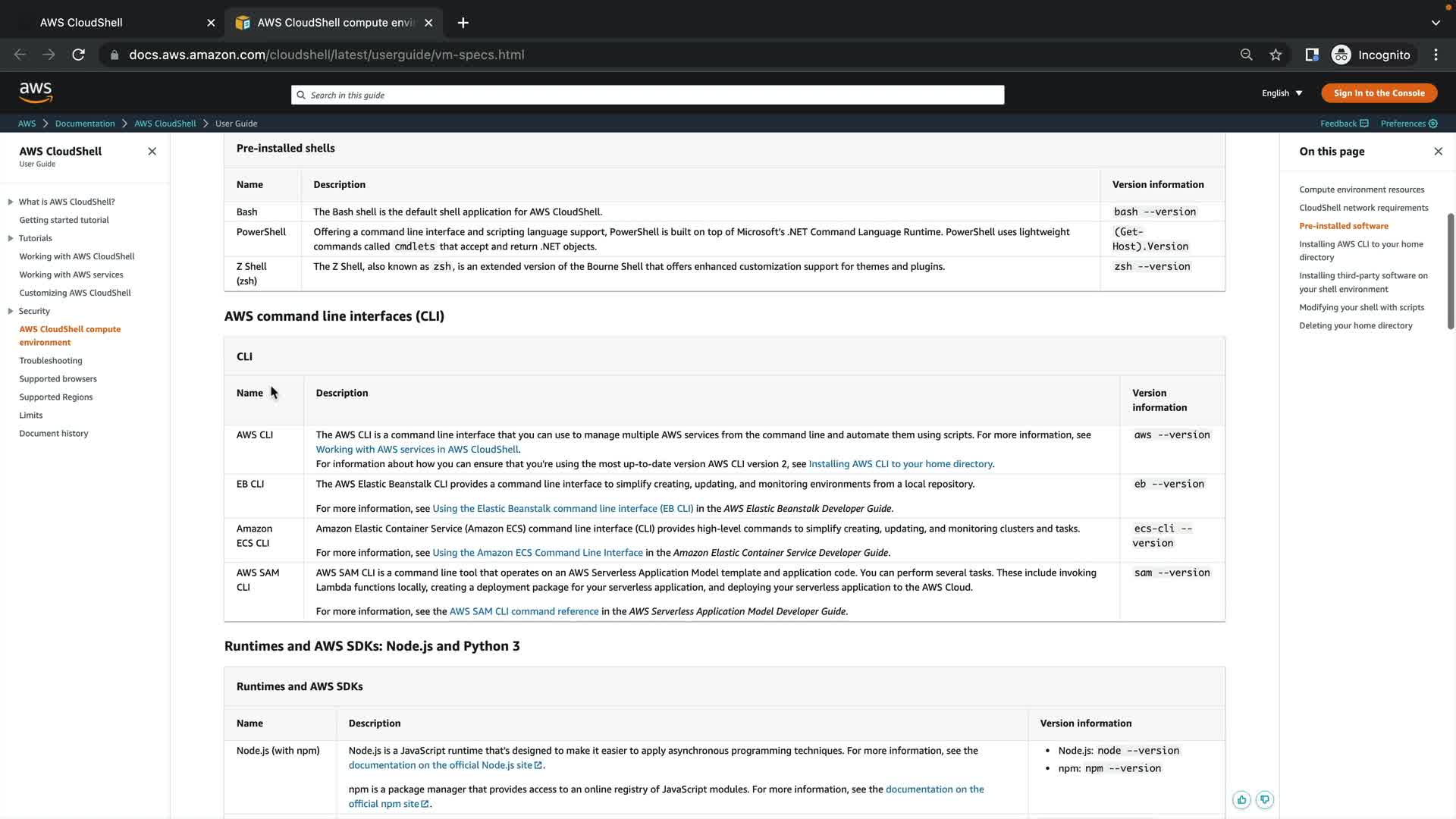1456x819 pixels.
Task: Open a new browser tab
Action: click(463, 23)
